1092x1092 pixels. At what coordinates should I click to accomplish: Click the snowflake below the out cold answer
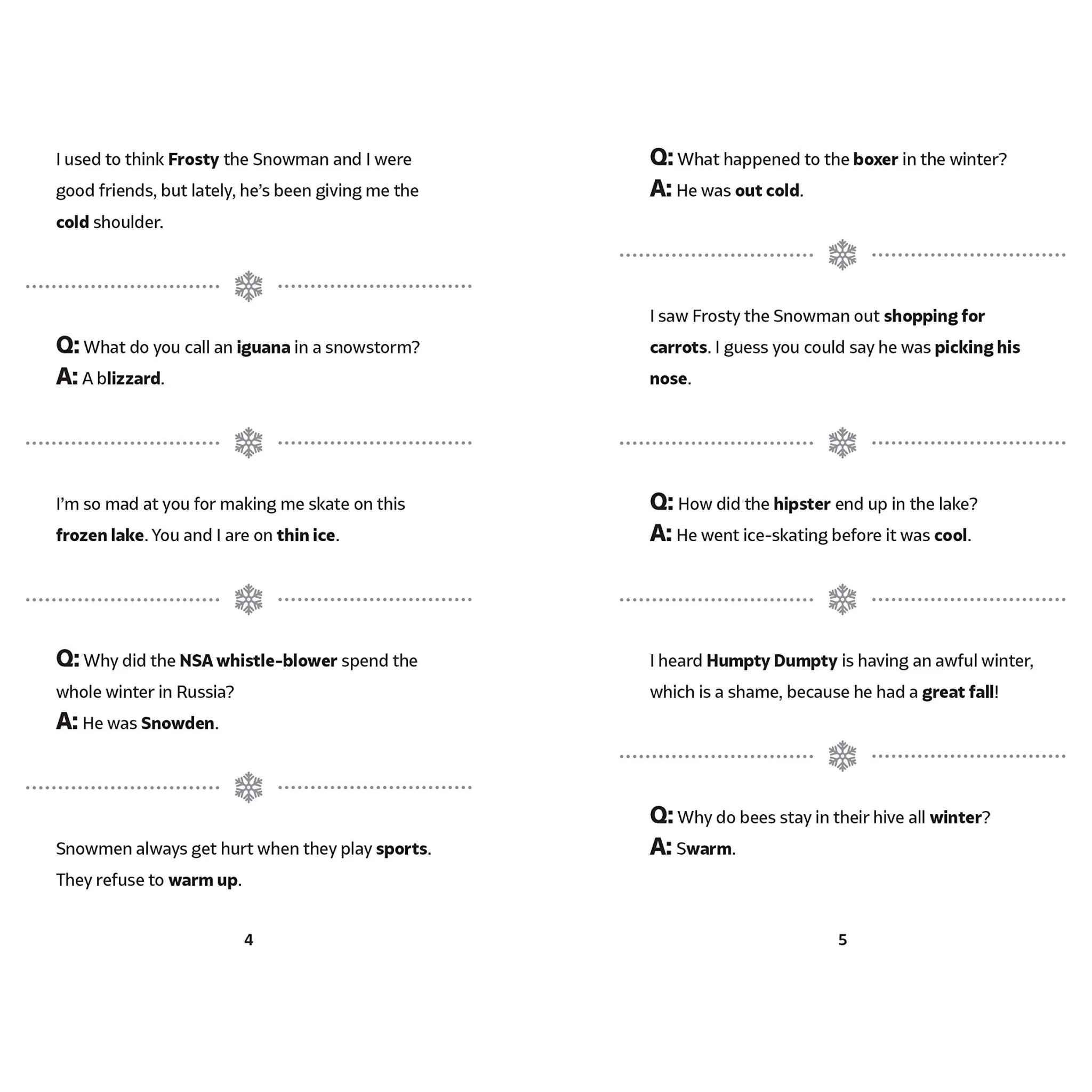click(842, 255)
